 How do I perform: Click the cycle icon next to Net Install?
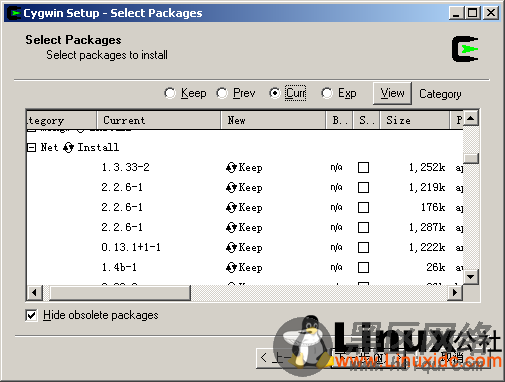click(68, 147)
